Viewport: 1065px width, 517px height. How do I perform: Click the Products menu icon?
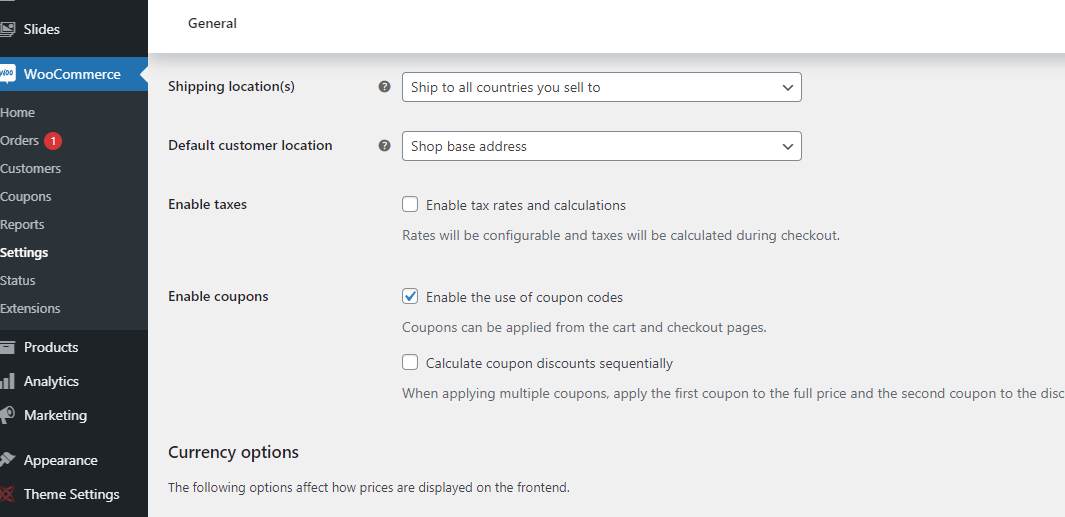pos(7,347)
